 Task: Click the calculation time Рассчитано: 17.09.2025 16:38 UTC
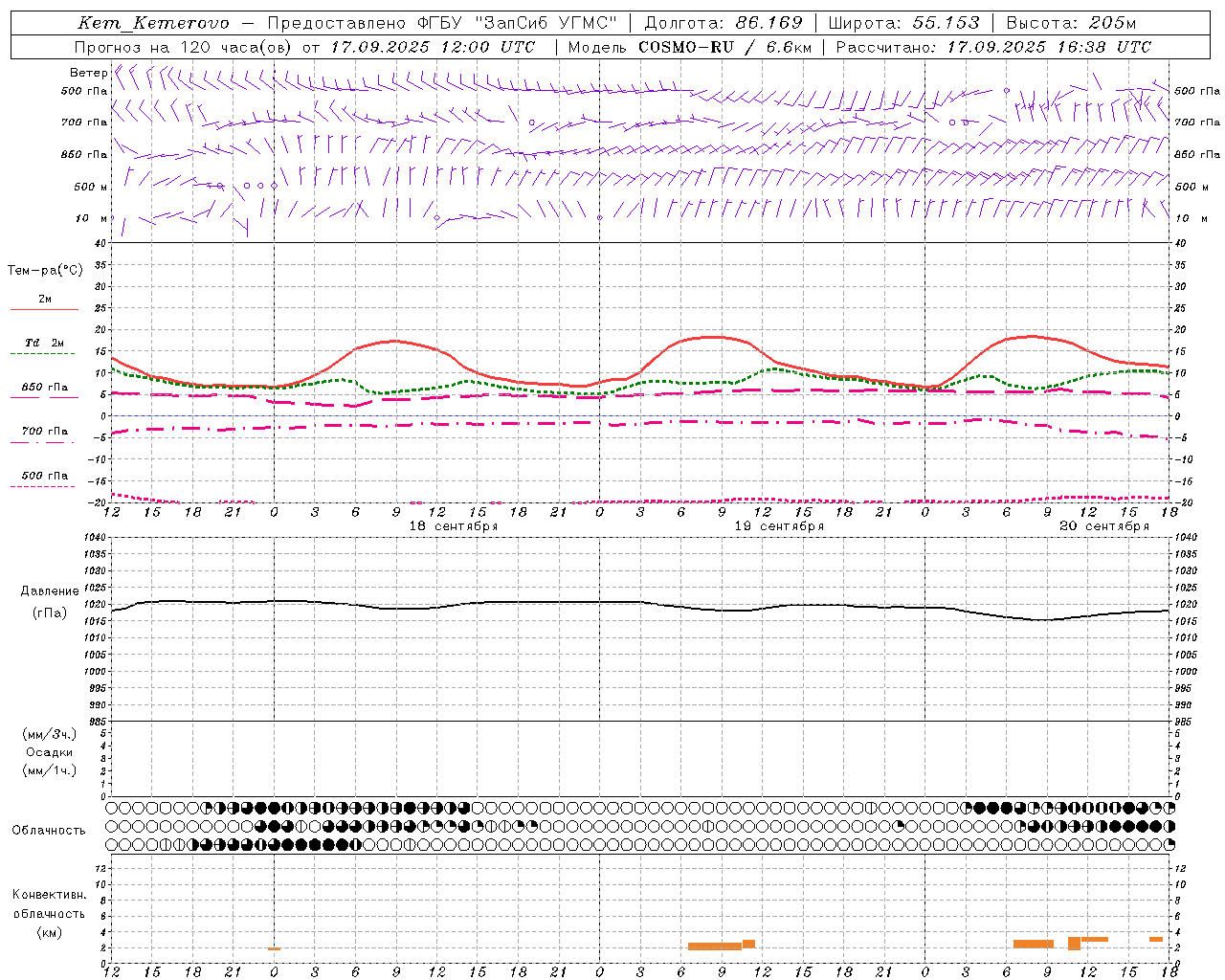coord(993,47)
